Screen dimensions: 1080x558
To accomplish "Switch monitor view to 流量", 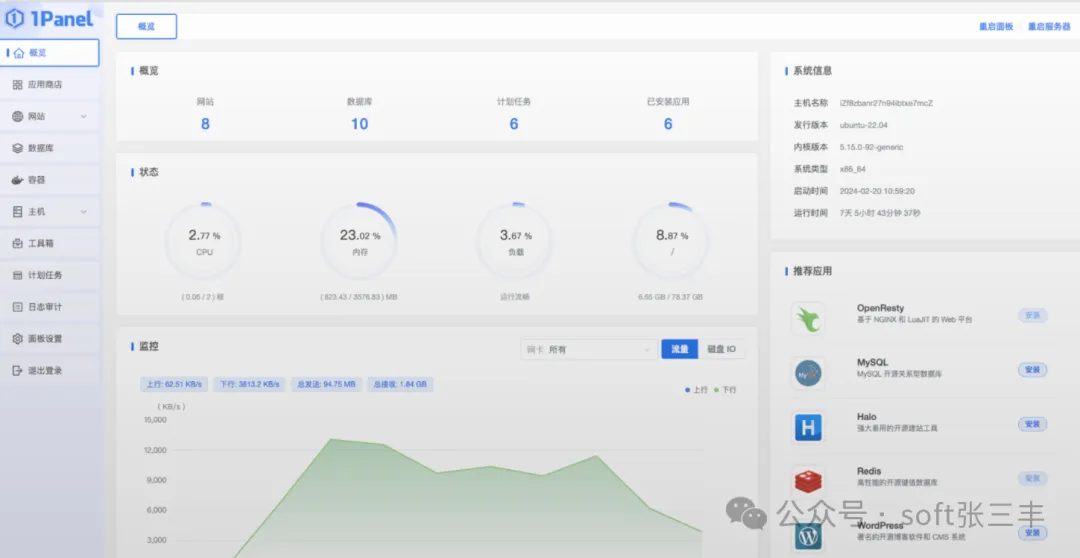I will [680, 349].
